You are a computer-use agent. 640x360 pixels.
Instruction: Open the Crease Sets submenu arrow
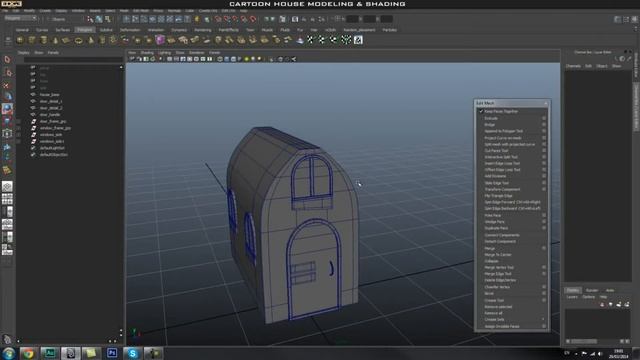click(x=543, y=320)
